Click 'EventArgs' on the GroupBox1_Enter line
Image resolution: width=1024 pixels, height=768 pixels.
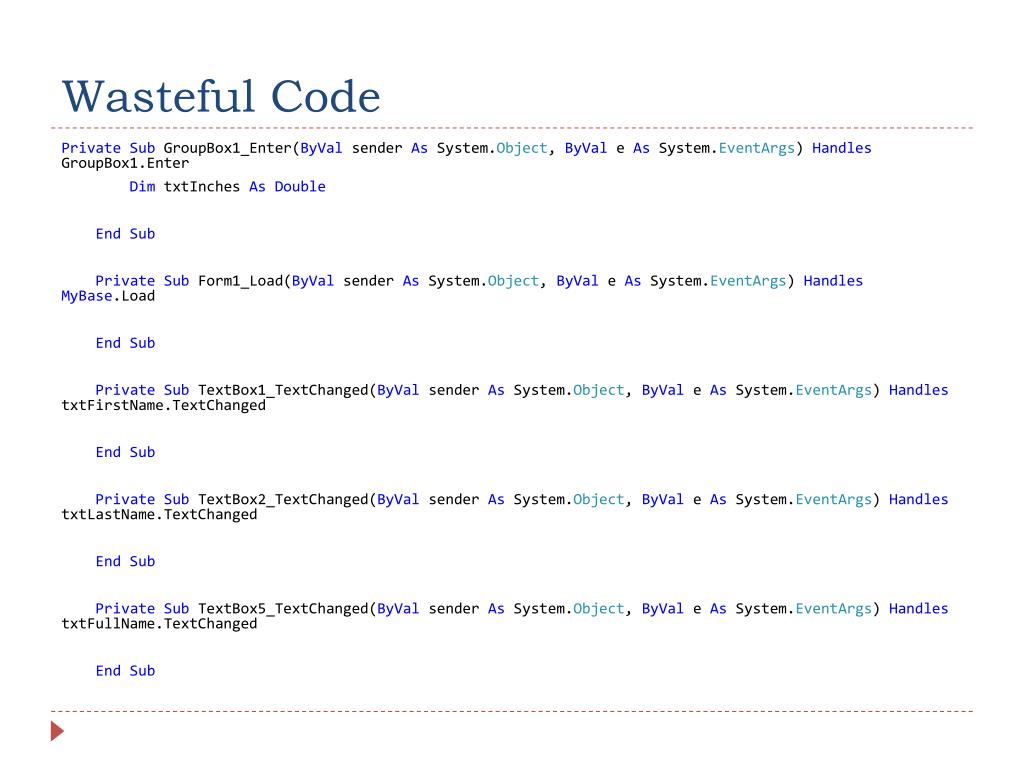click(757, 148)
